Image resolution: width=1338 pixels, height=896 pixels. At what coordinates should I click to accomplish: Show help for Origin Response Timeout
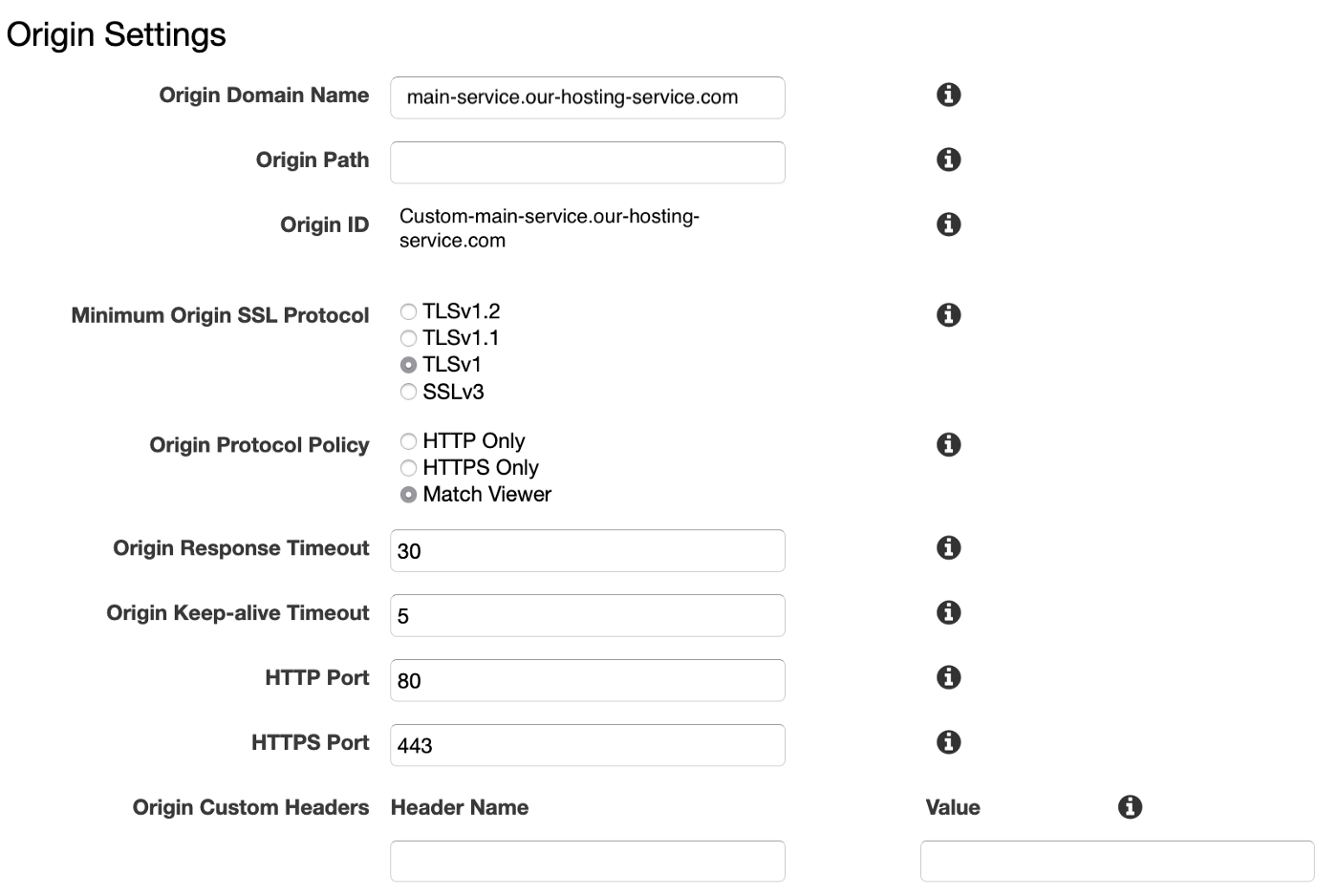pyautogui.click(x=948, y=547)
